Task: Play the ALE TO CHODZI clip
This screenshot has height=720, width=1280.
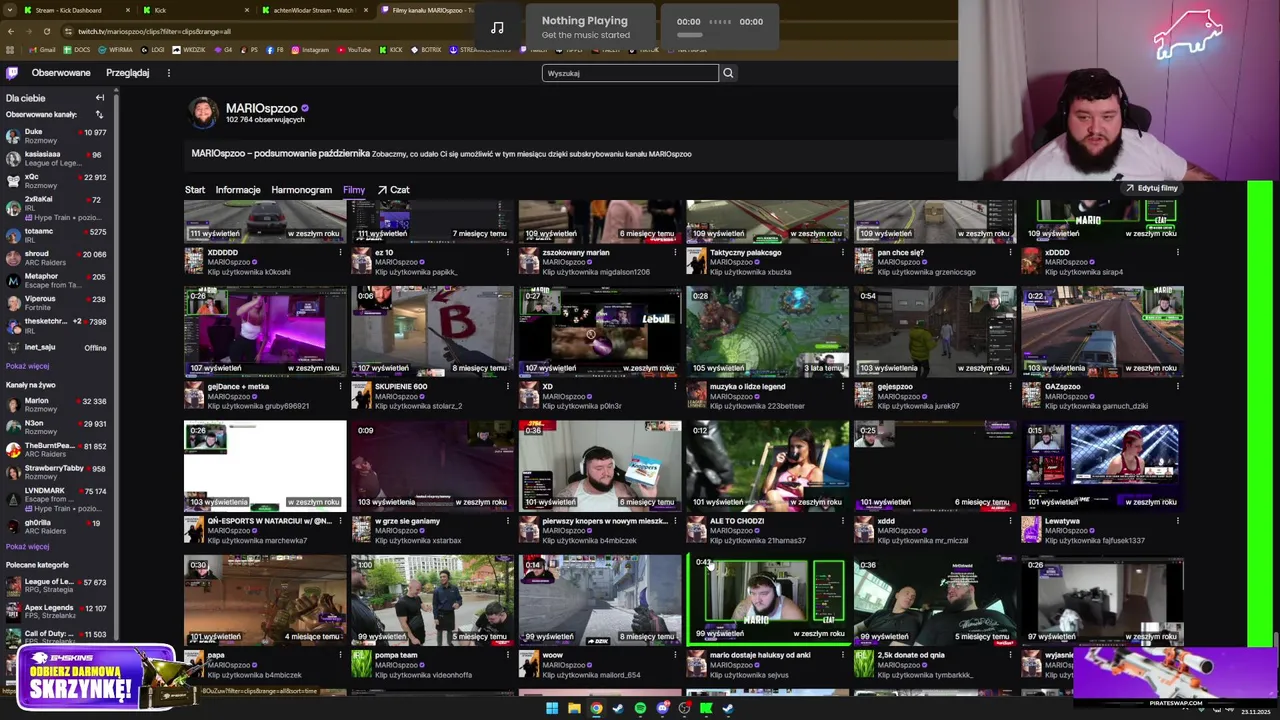Action: tap(768, 466)
